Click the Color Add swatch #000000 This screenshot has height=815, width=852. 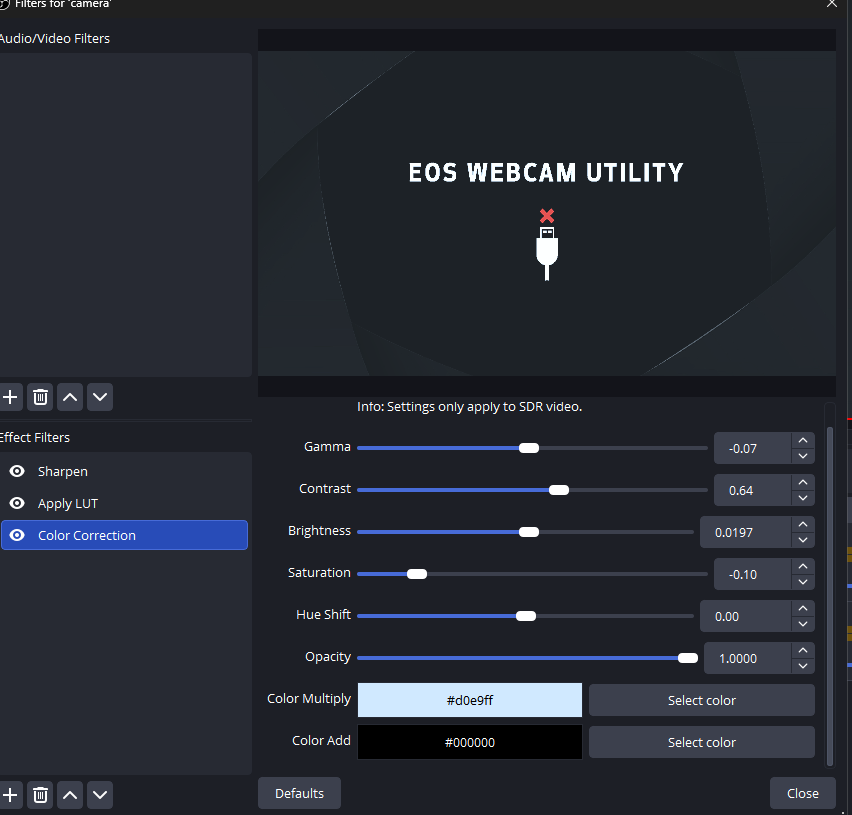click(469, 742)
